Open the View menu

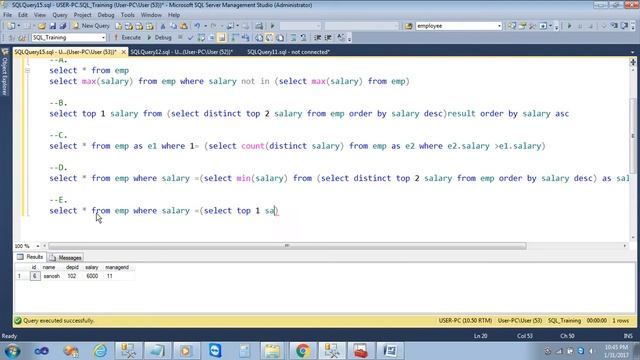coord(40,15)
